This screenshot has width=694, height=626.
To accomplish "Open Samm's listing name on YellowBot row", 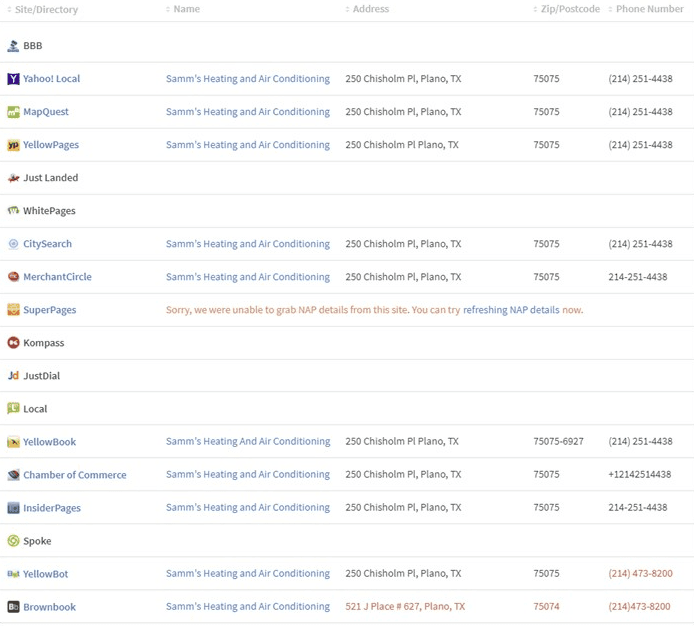I will pyautogui.click(x=248, y=573).
